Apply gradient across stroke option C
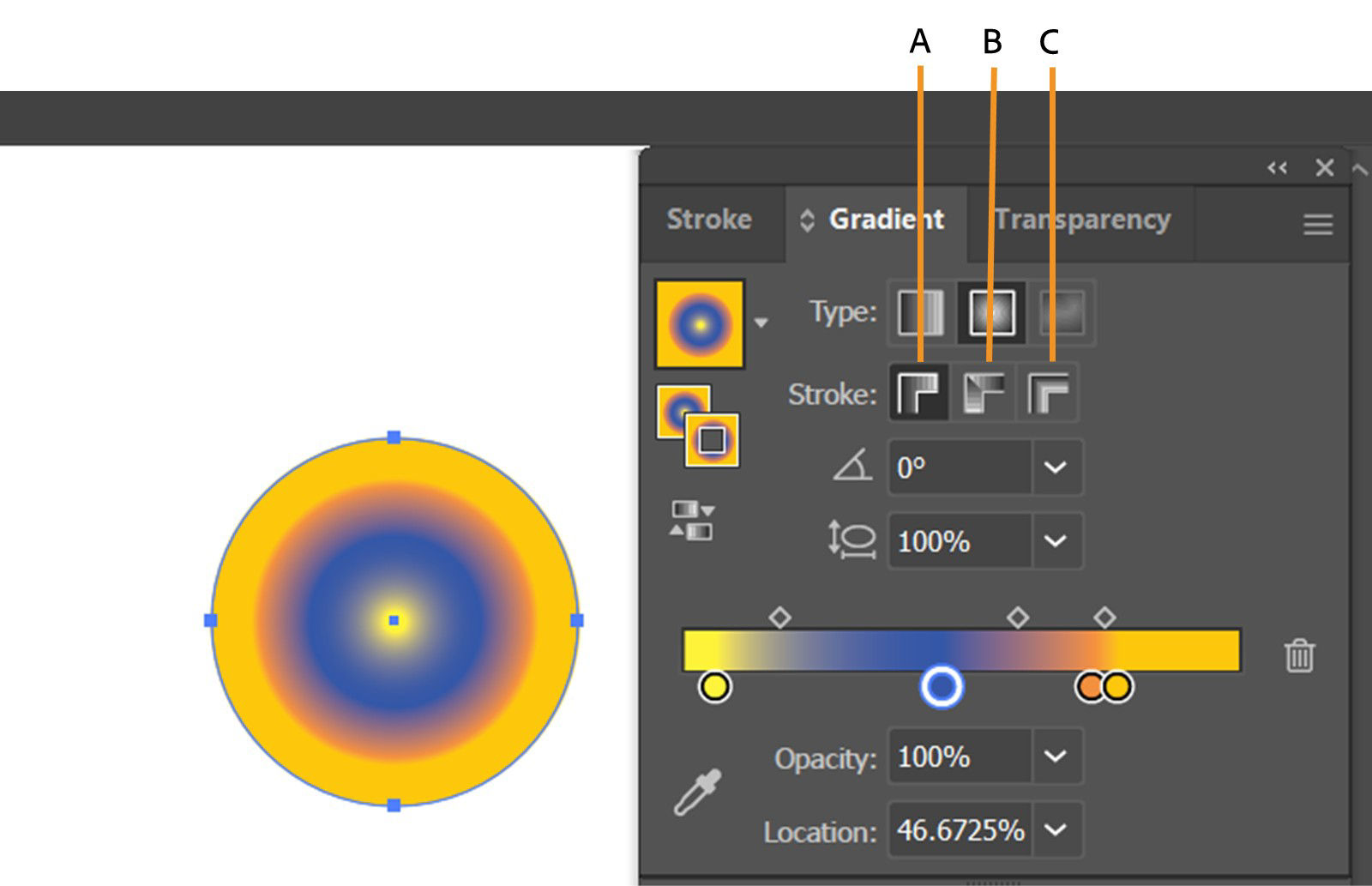Viewport: 1372px width, 886px height. tap(1048, 393)
